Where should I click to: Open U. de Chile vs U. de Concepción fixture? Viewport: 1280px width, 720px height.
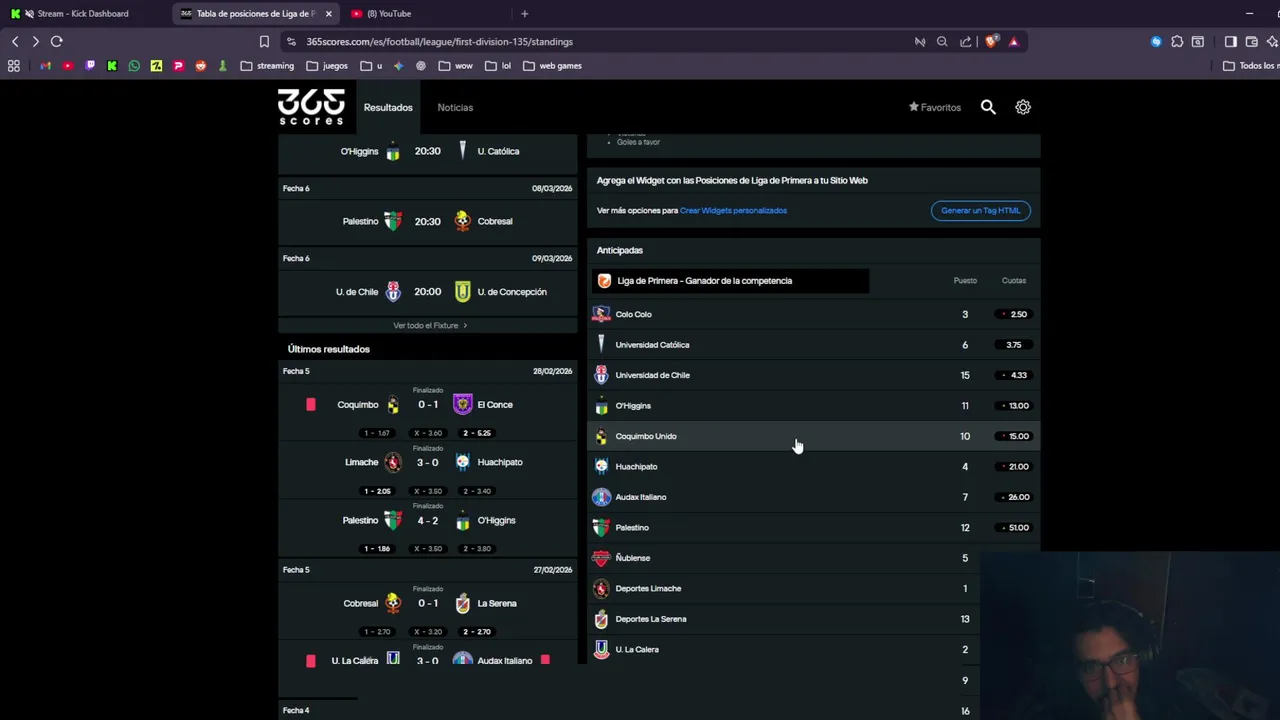click(427, 292)
